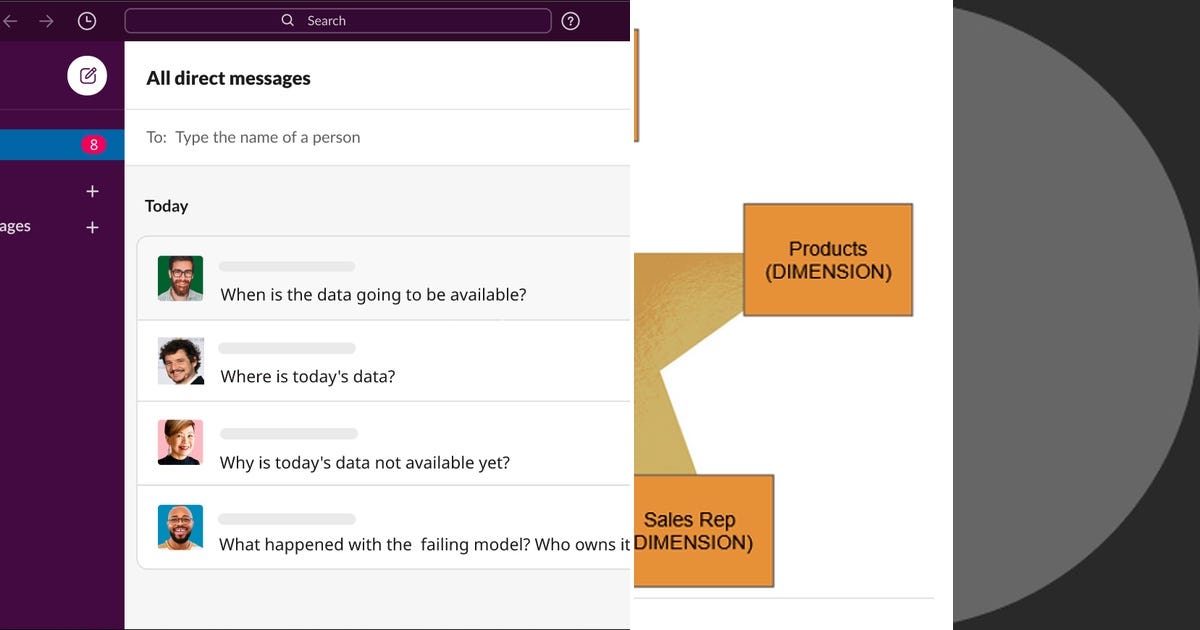Open message 'When is the data going to be available?'

pyautogui.click(x=373, y=294)
